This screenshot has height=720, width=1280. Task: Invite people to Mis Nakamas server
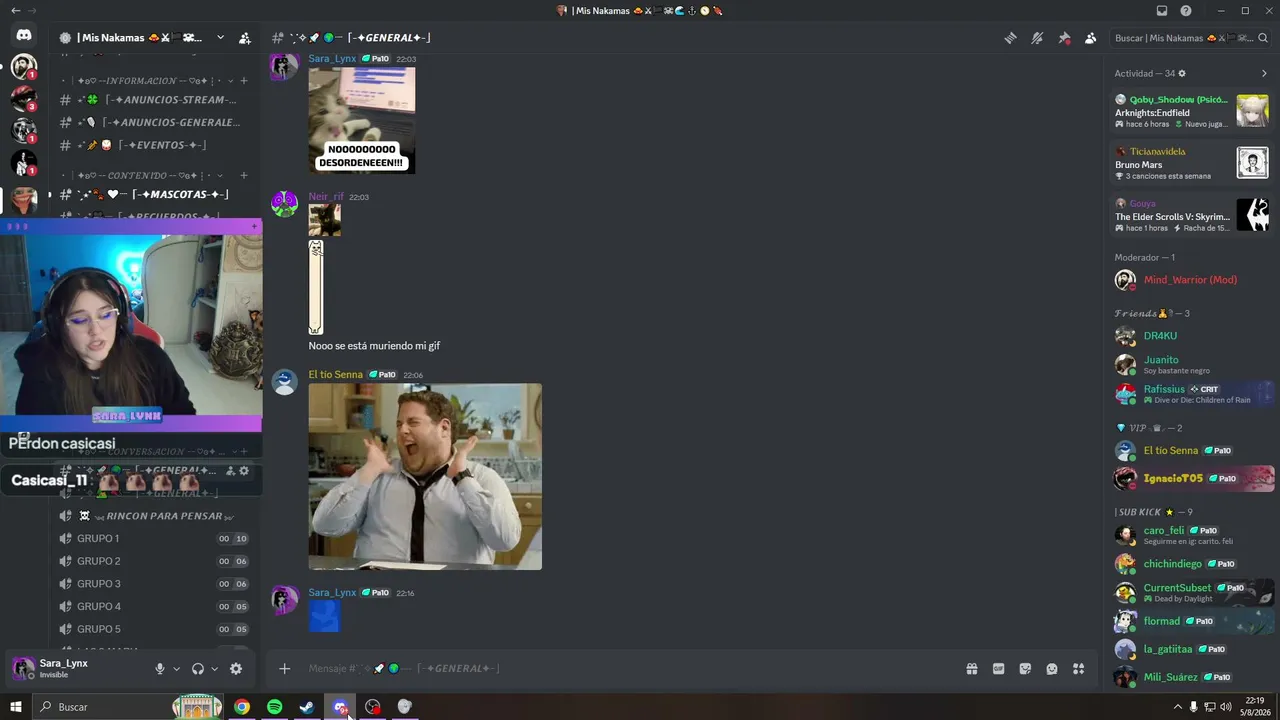(245, 38)
